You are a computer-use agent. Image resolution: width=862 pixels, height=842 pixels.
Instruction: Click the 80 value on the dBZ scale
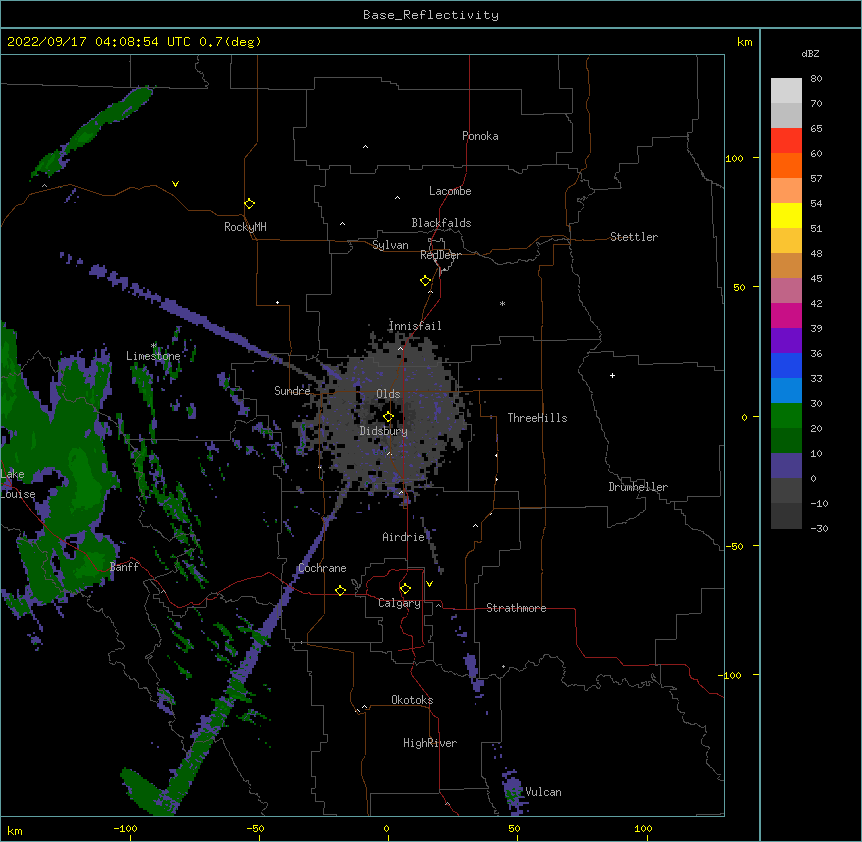(816, 79)
